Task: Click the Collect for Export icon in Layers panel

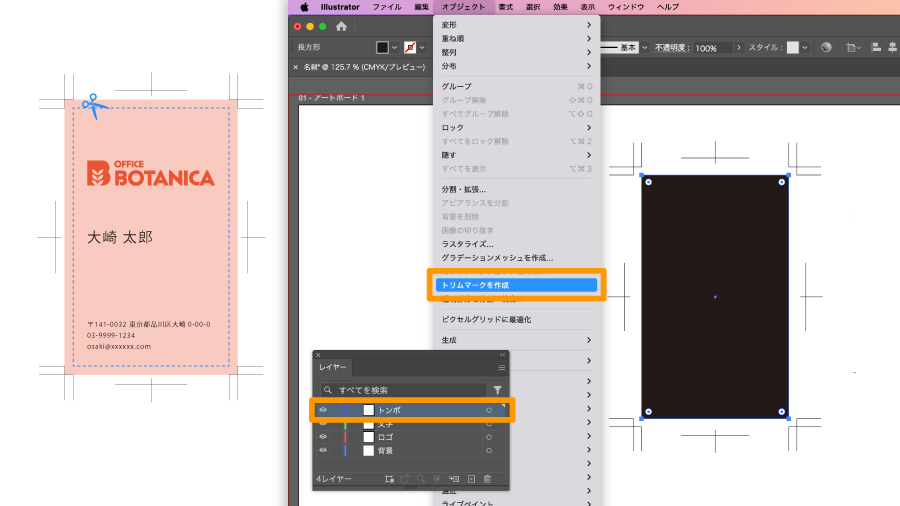Action: 389,479
